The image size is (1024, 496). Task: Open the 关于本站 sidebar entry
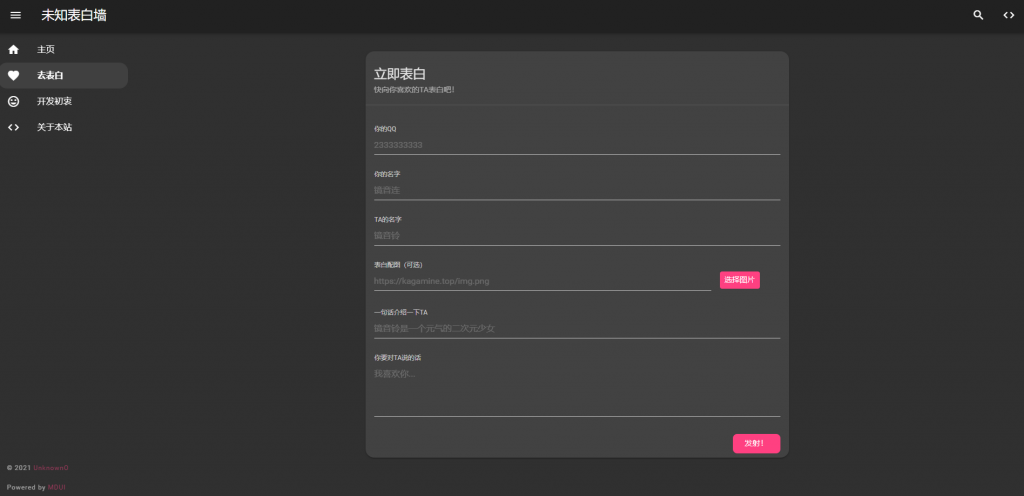[54, 127]
